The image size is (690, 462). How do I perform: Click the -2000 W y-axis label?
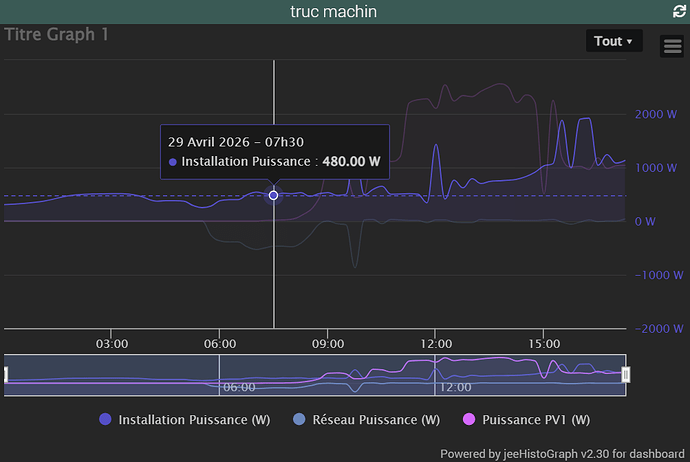[659, 329]
